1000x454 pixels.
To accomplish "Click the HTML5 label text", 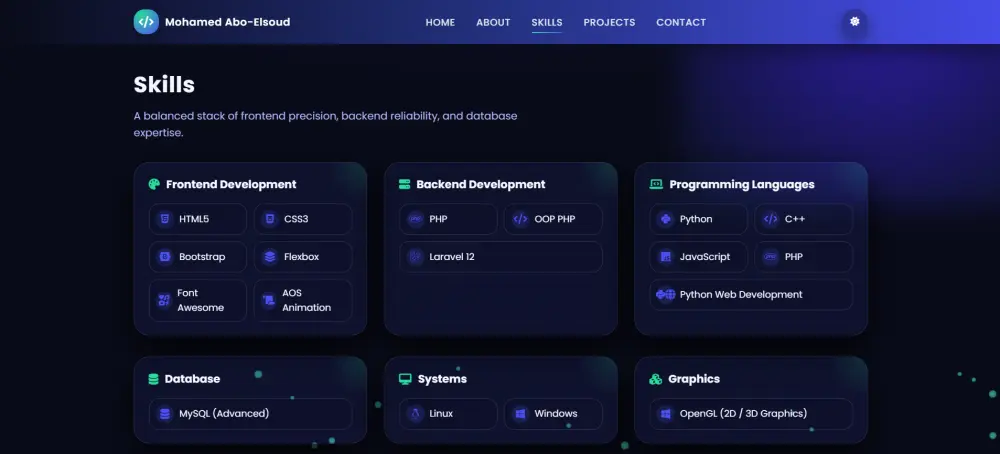I will (x=194, y=219).
